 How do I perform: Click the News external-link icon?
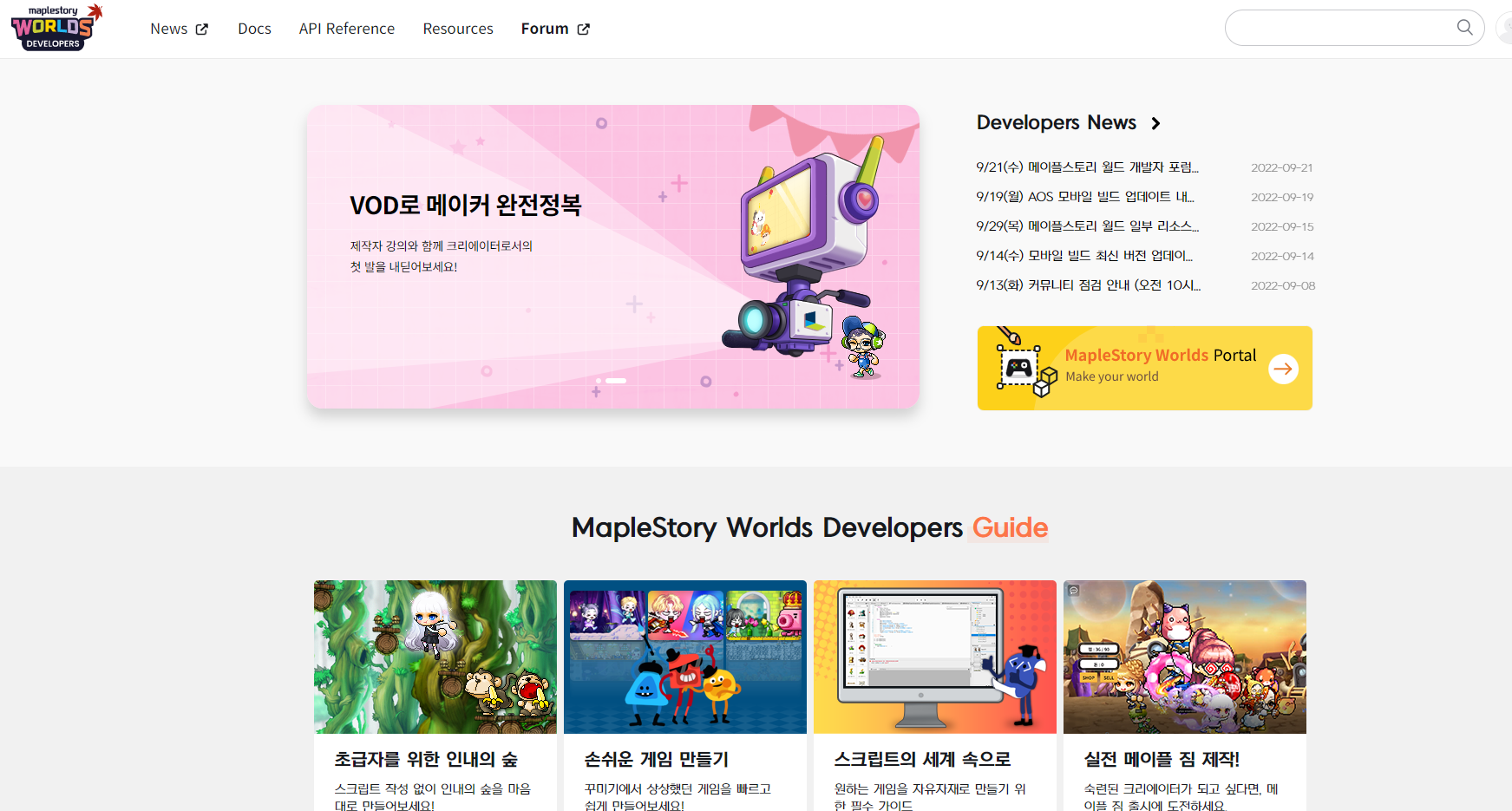202,29
